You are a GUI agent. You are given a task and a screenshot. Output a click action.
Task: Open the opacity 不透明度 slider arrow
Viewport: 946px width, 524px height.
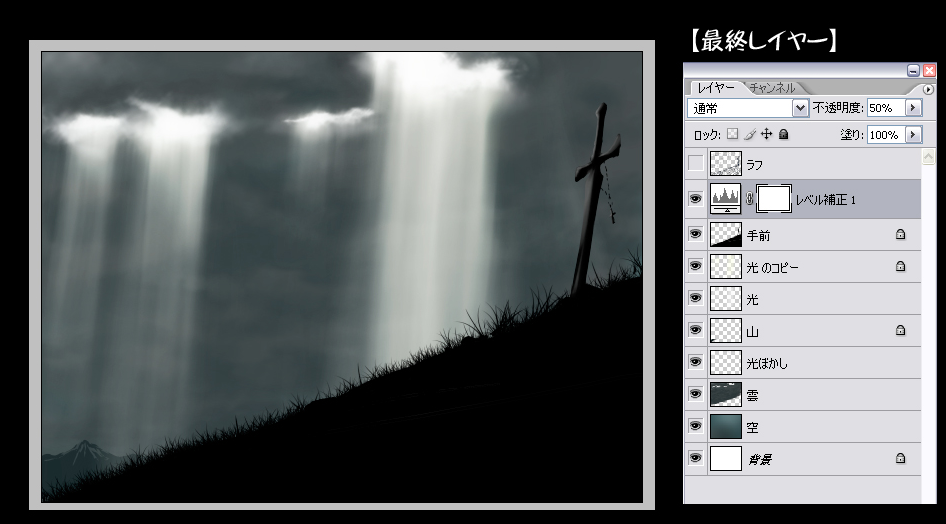click(x=913, y=107)
